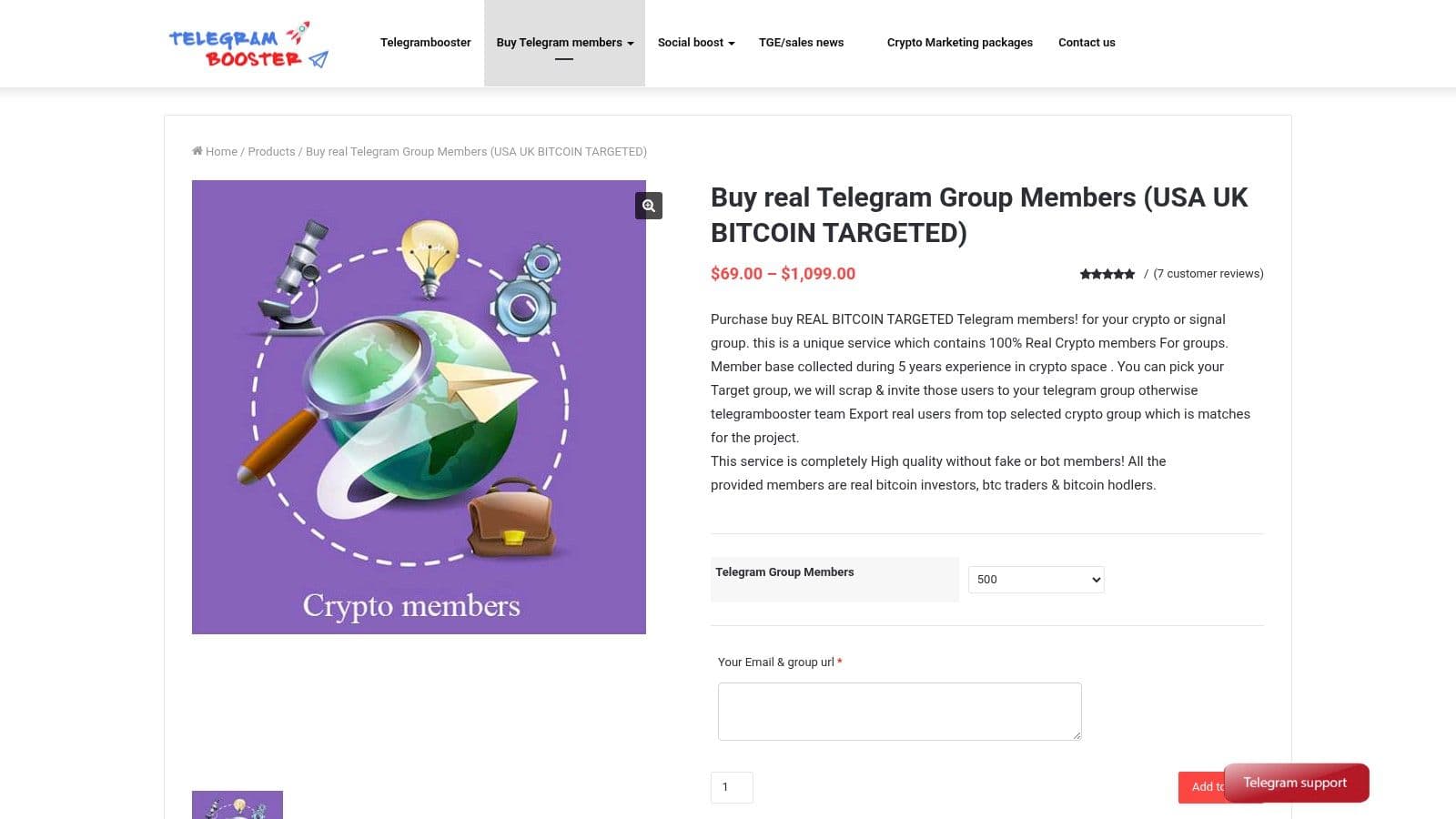Open the 7 customer reviews link
This screenshot has width=1456, height=819.
click(1208, 274)
